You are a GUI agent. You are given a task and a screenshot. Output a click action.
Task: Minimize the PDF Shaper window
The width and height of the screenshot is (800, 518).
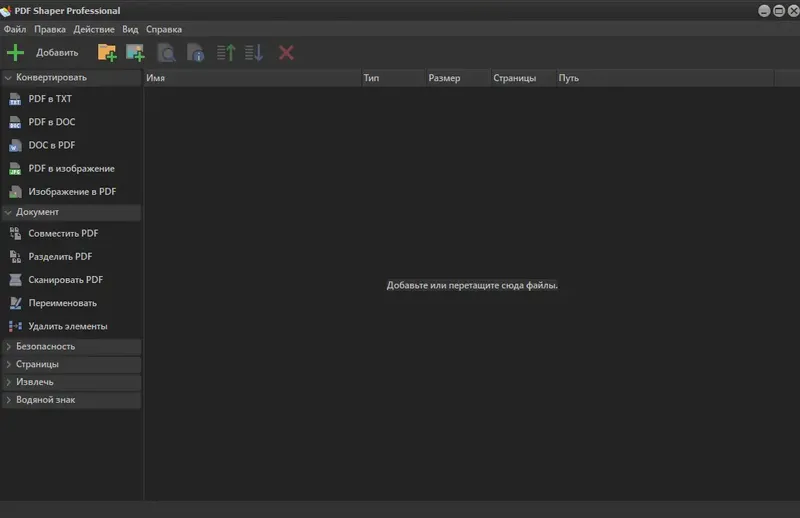tap(764, 11)
